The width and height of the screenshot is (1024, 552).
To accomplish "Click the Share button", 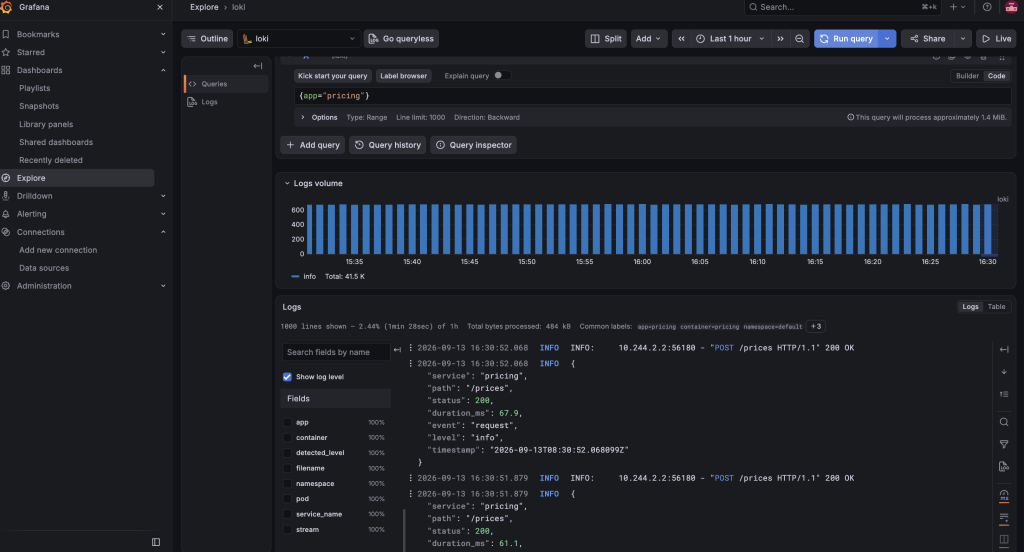I will [x=928, y=39].
